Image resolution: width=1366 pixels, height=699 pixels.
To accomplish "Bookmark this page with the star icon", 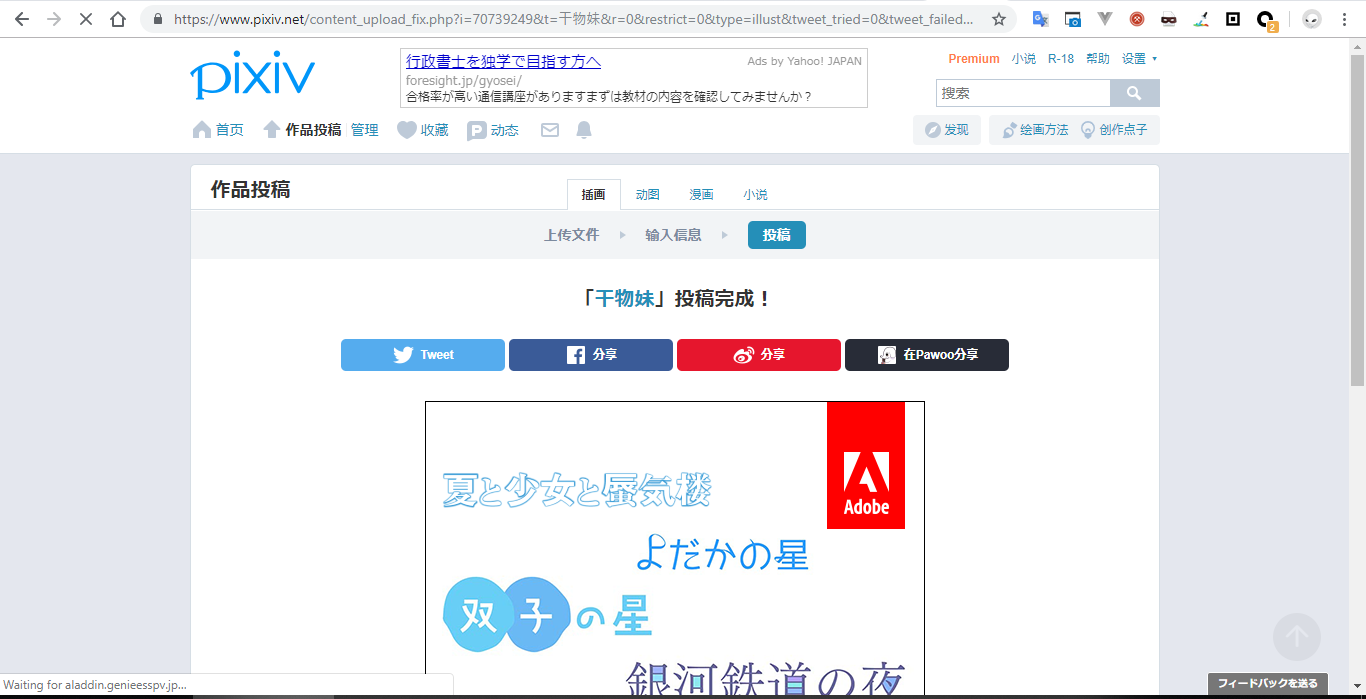I will tap(998, 19).
